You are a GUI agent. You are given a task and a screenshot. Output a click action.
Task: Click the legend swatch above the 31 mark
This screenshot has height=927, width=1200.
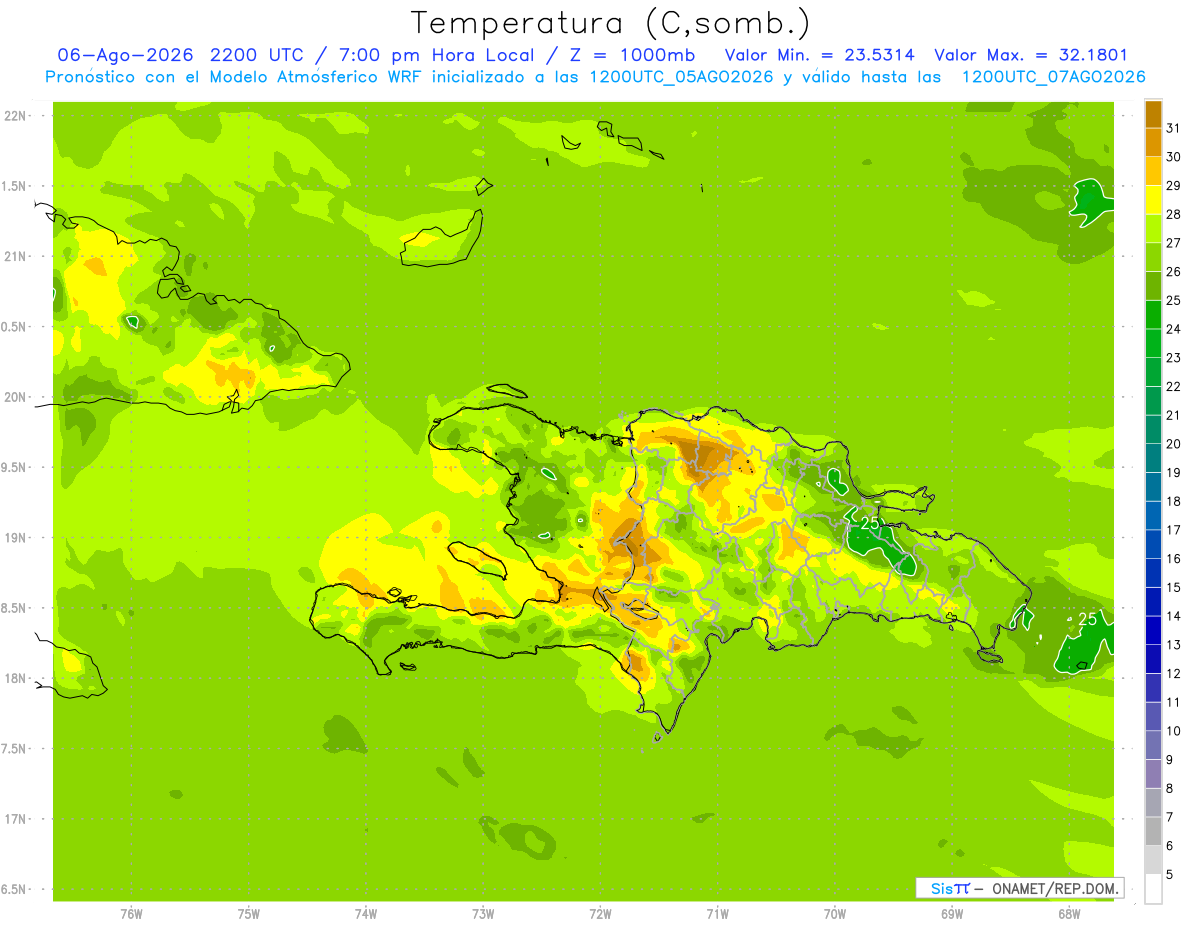click(1153, 113)
